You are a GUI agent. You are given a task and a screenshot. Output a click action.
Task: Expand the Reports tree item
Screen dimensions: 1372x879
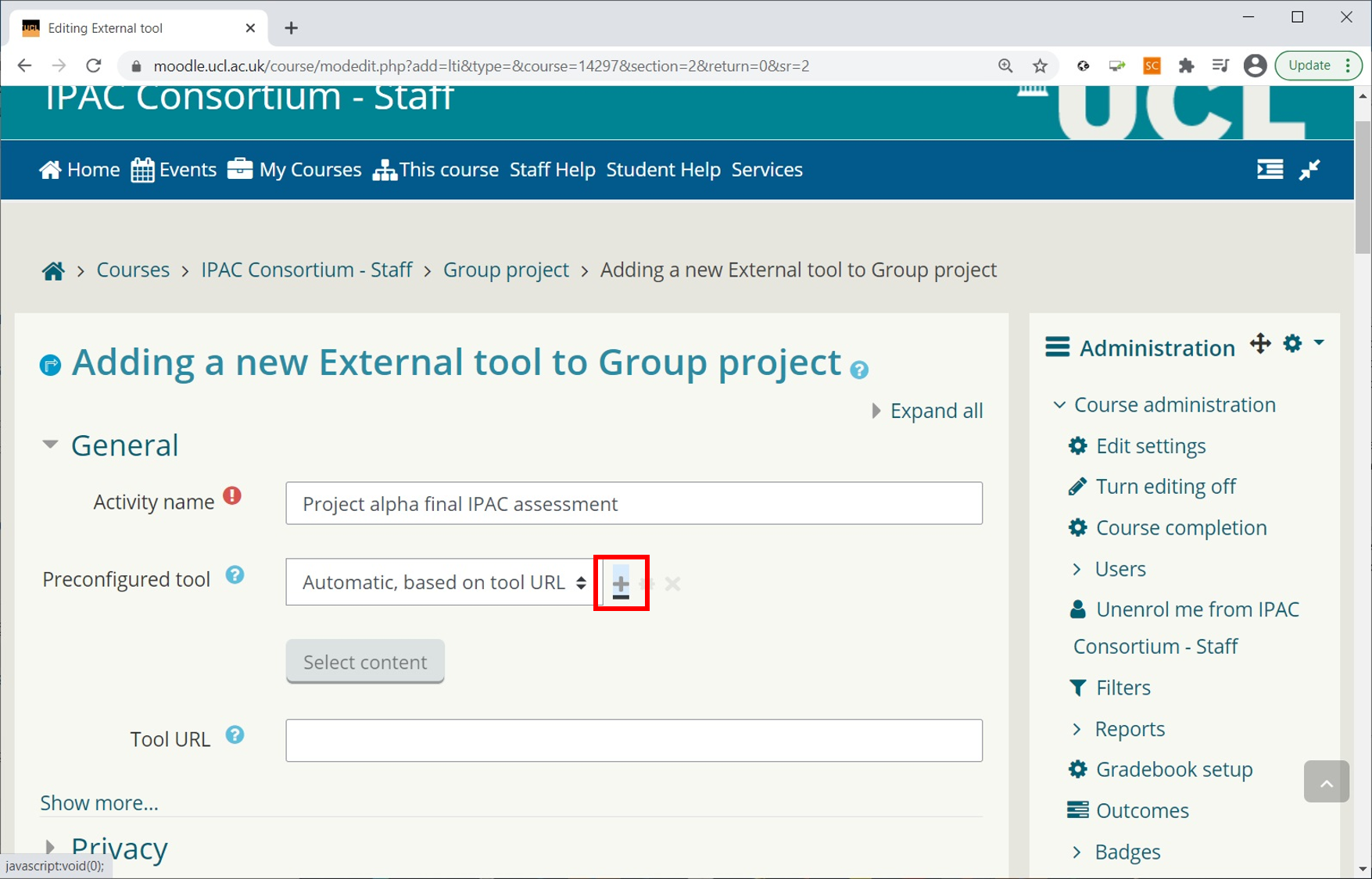click(x=1077, y=729)
